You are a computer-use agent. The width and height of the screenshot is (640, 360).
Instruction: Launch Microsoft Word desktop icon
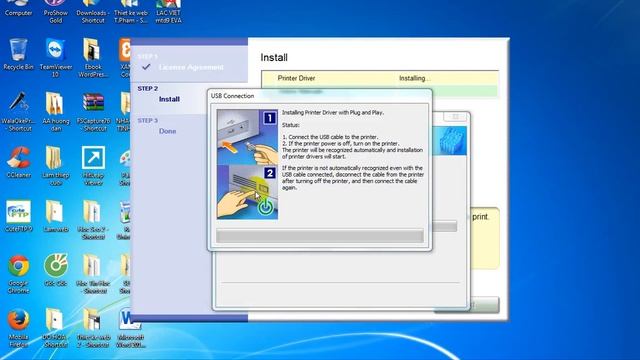tap(130, 328)
